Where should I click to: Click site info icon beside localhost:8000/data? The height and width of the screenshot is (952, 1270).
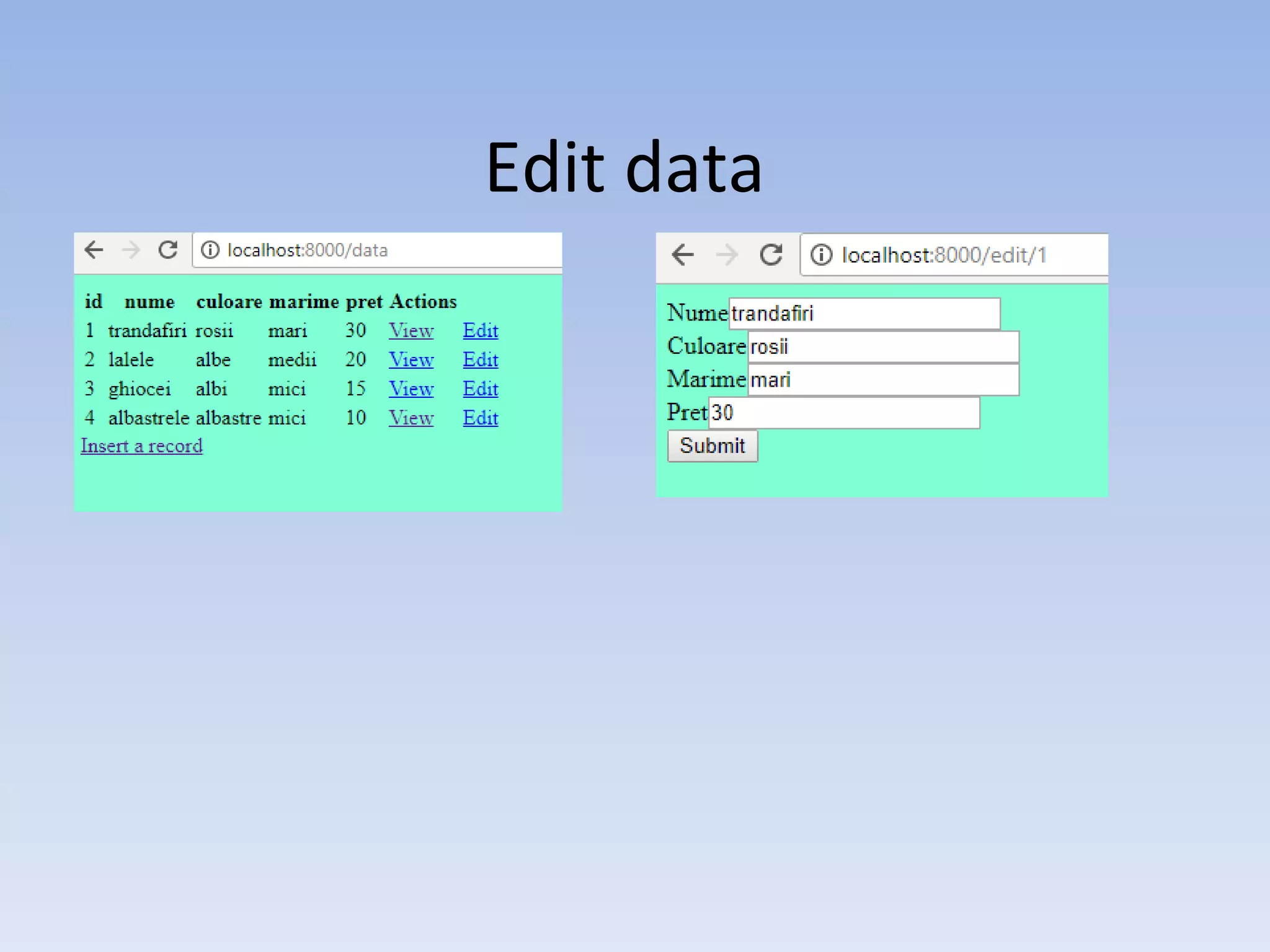pos(210,250)
